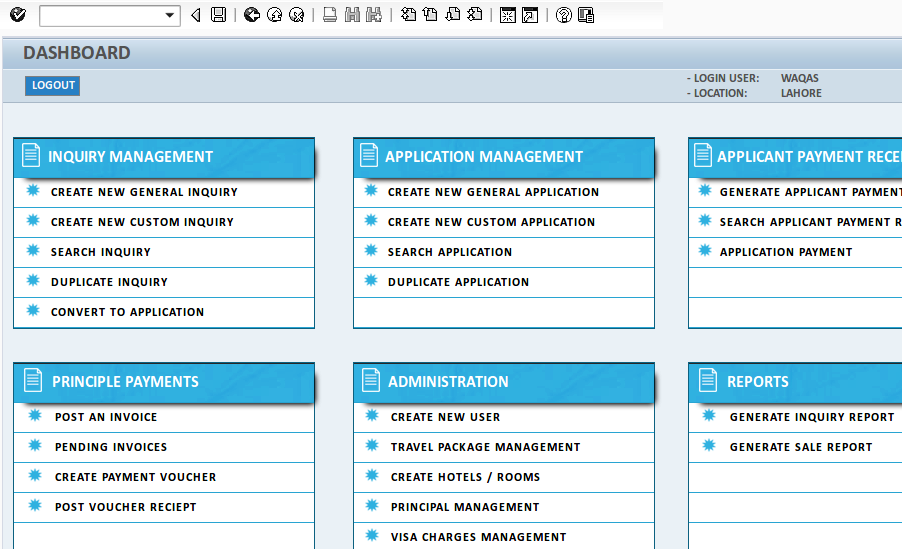Click inside the command input field
Image resolution: width=902 pixels, height=549 pixels.
100,15
